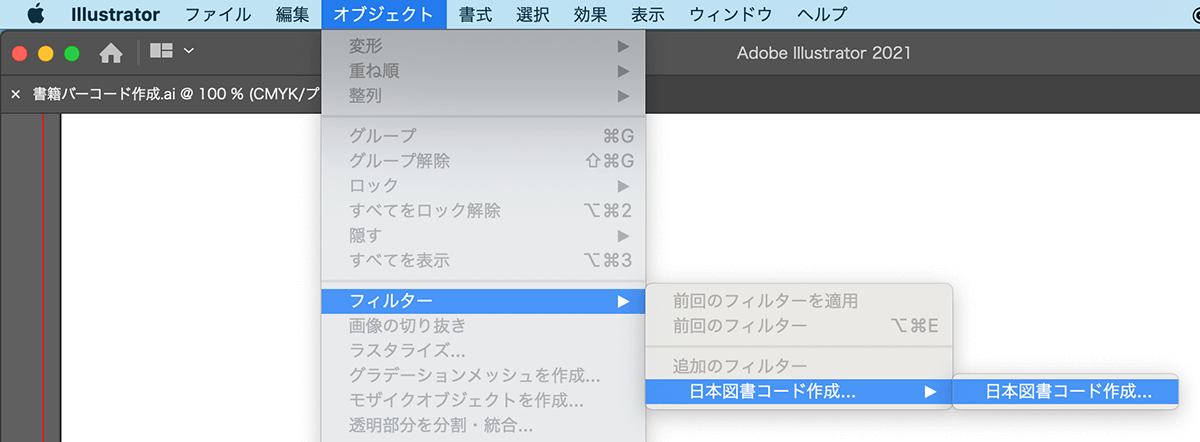Choose 前回のフィルター with ⌥⌘E shortcut
Image resolution: width=1200 pixels, height=442 pixels.
click(799, 326)
